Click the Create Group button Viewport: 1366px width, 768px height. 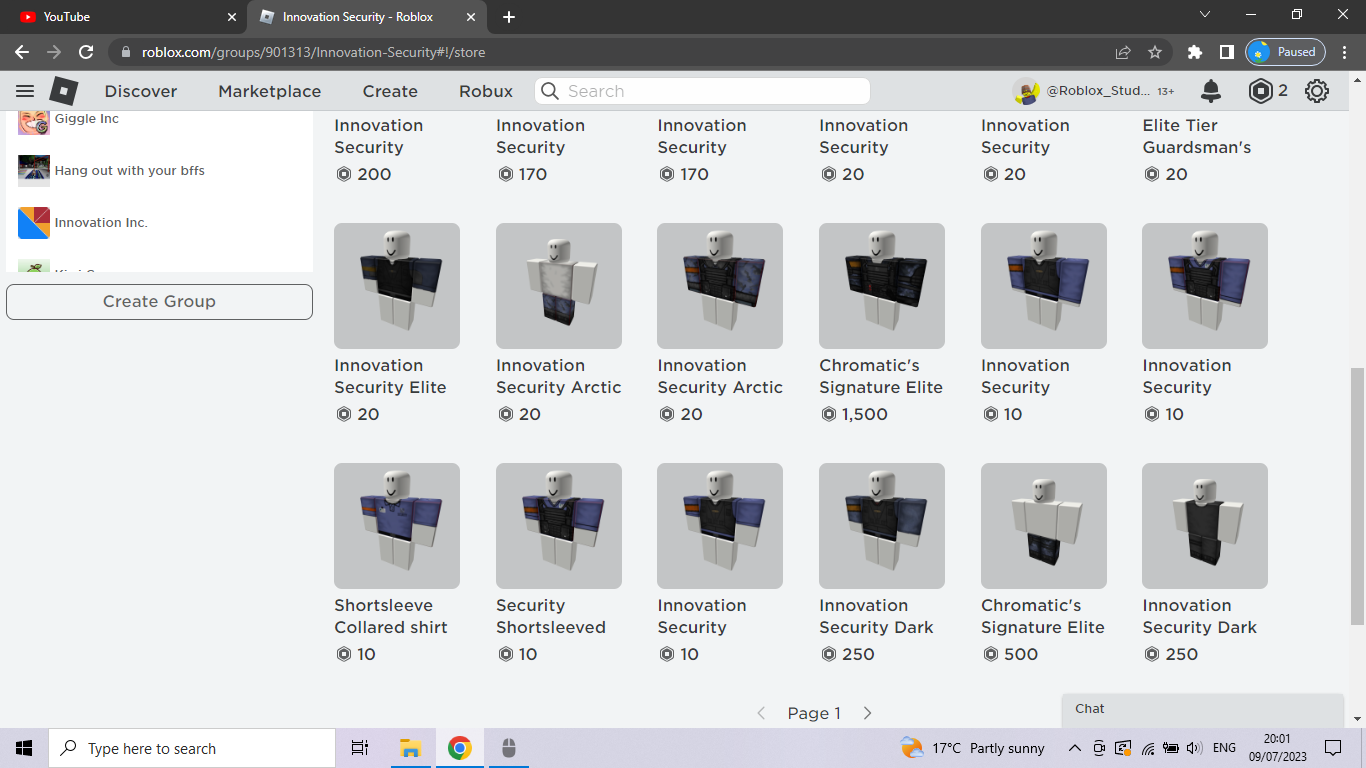159,301
